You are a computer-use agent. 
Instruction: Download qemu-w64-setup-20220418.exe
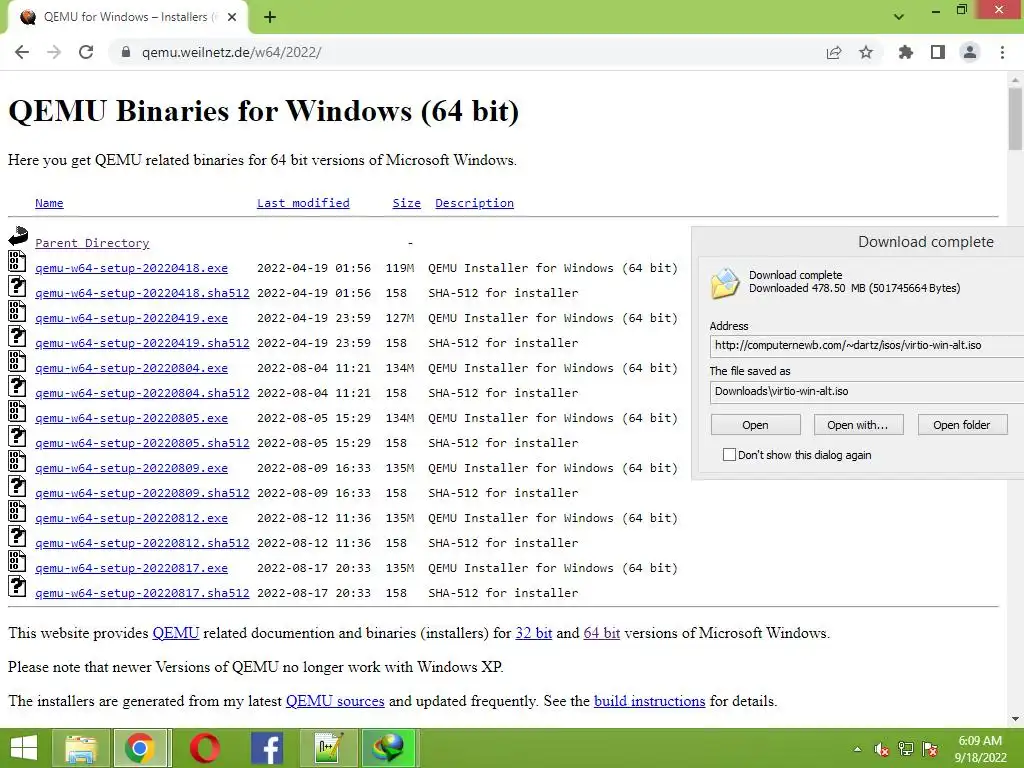(131, 268)
